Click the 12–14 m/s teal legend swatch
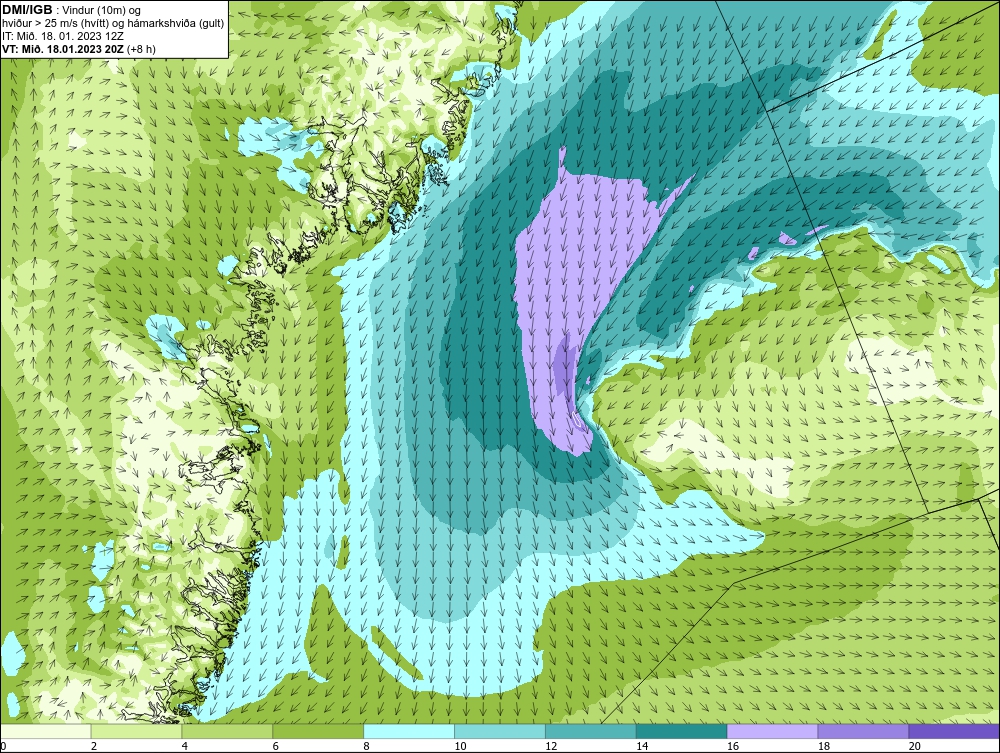Screen dimensions: 1000x753 pos(591,731)
